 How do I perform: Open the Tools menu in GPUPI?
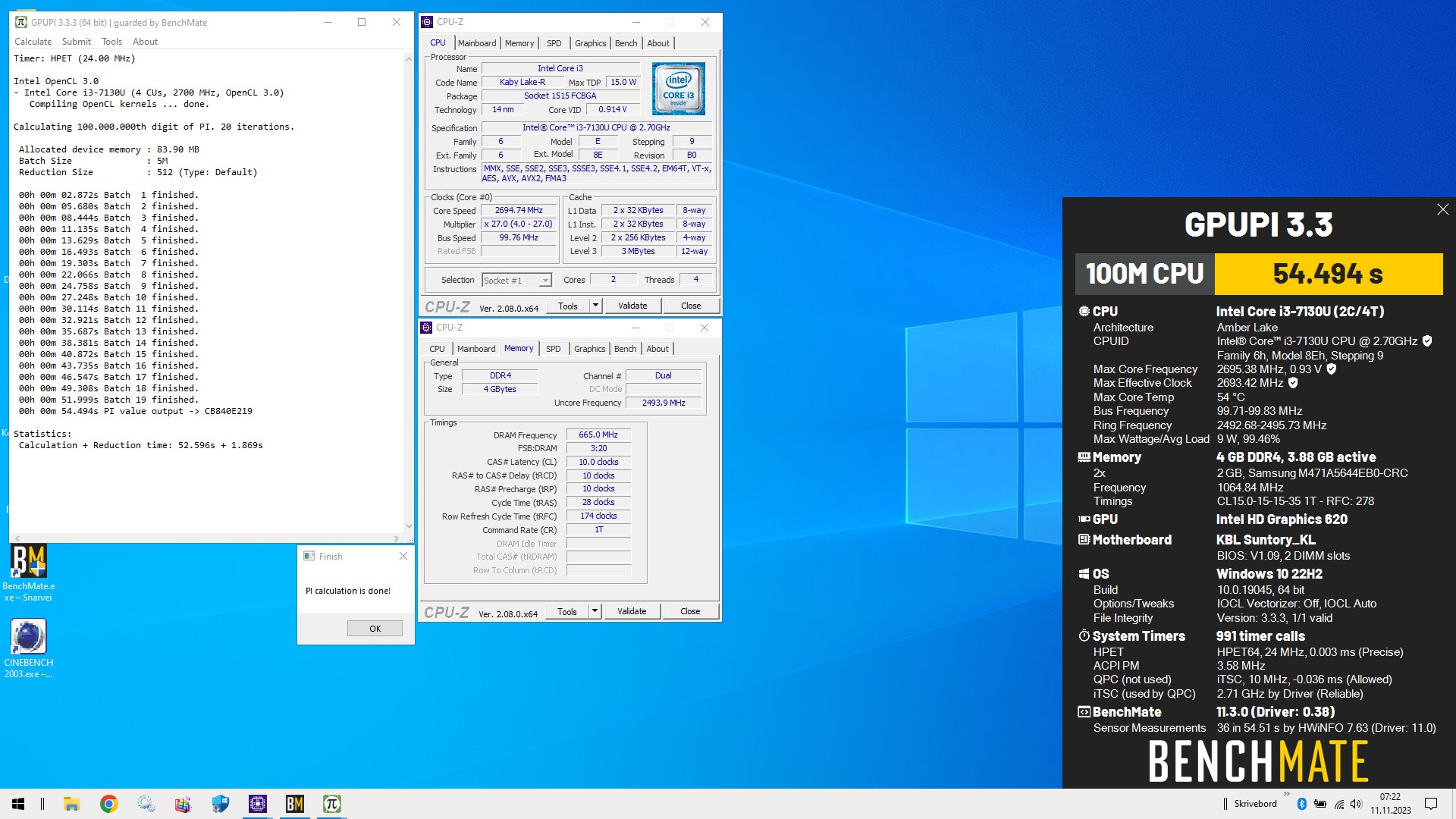pyautogui.click(x=112, y=42)
